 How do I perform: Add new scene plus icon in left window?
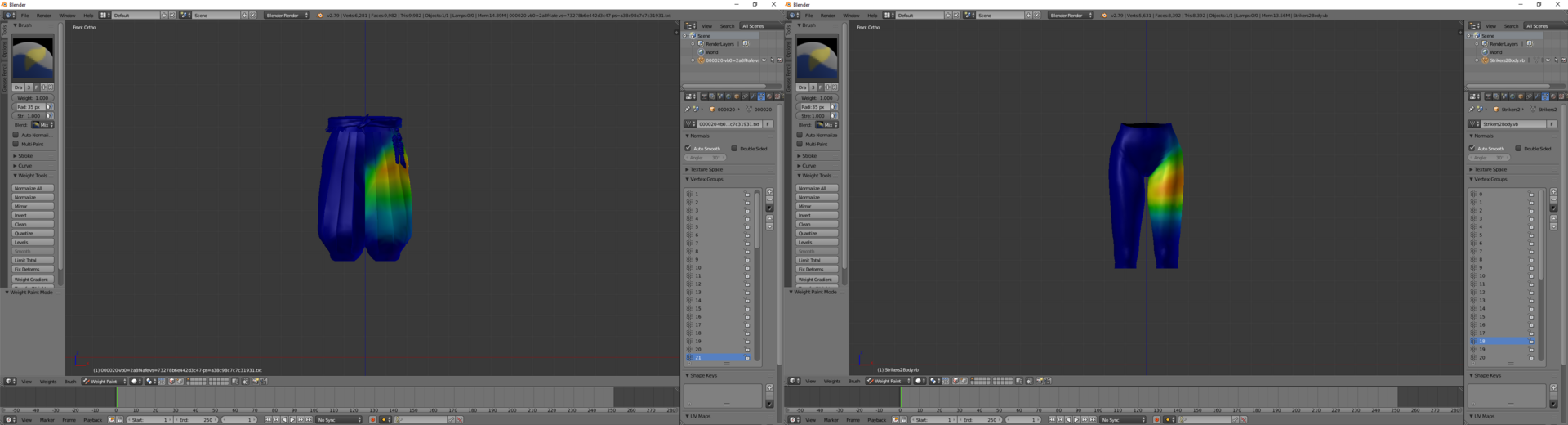244,15
